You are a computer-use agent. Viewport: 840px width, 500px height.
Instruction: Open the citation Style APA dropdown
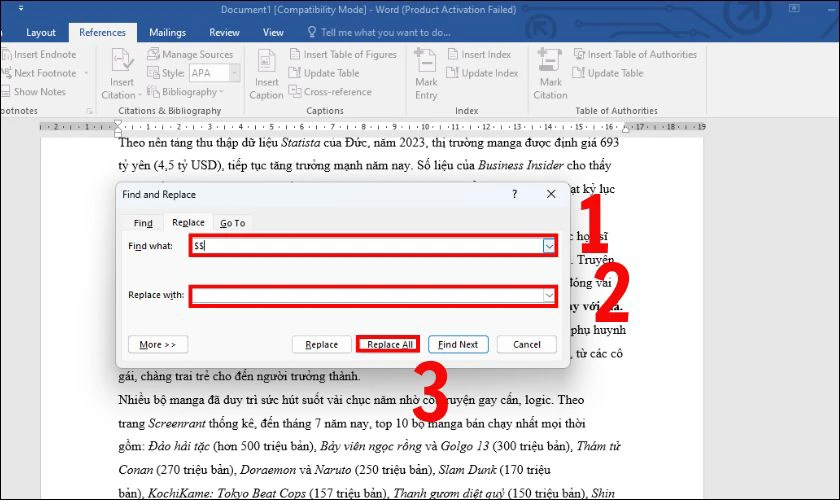tap(234, 73)
